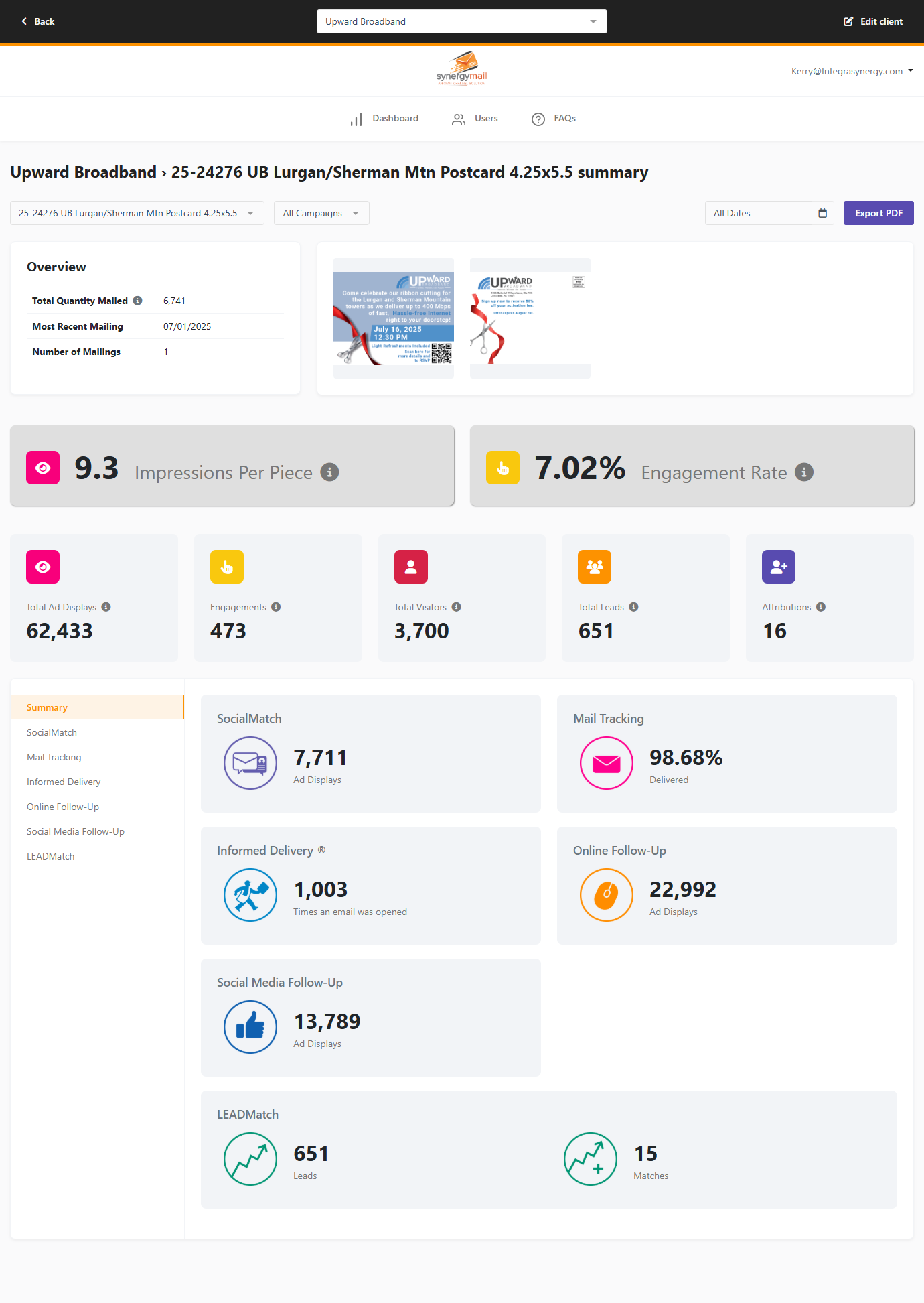The height and width of the screenshot is (1303, 924).
Task: Click the Informed Delivery mail carrier icon
Action: click(250, 895)
